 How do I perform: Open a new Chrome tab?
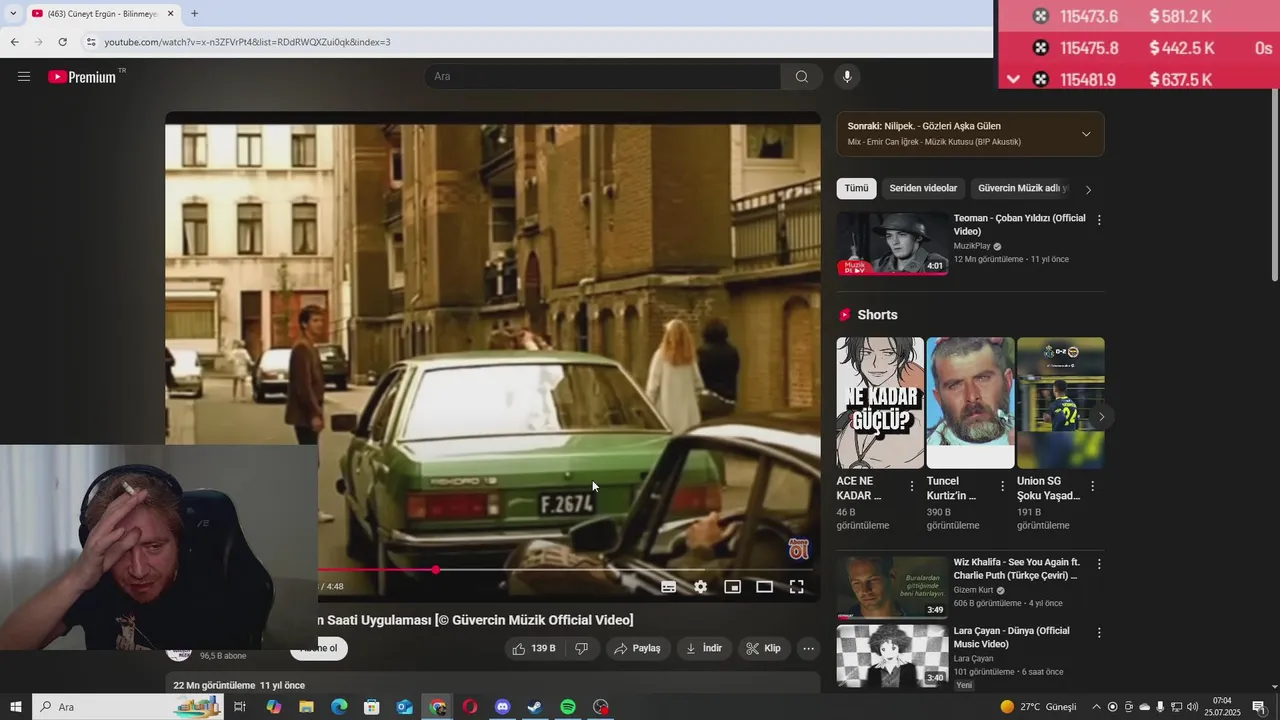194,13
